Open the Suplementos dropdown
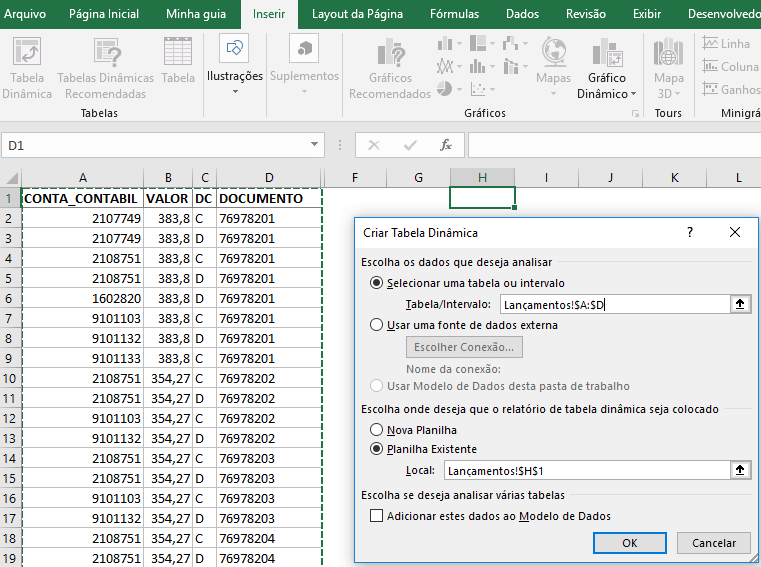Viewport: 761px width, 567px height. click(304, 91)
